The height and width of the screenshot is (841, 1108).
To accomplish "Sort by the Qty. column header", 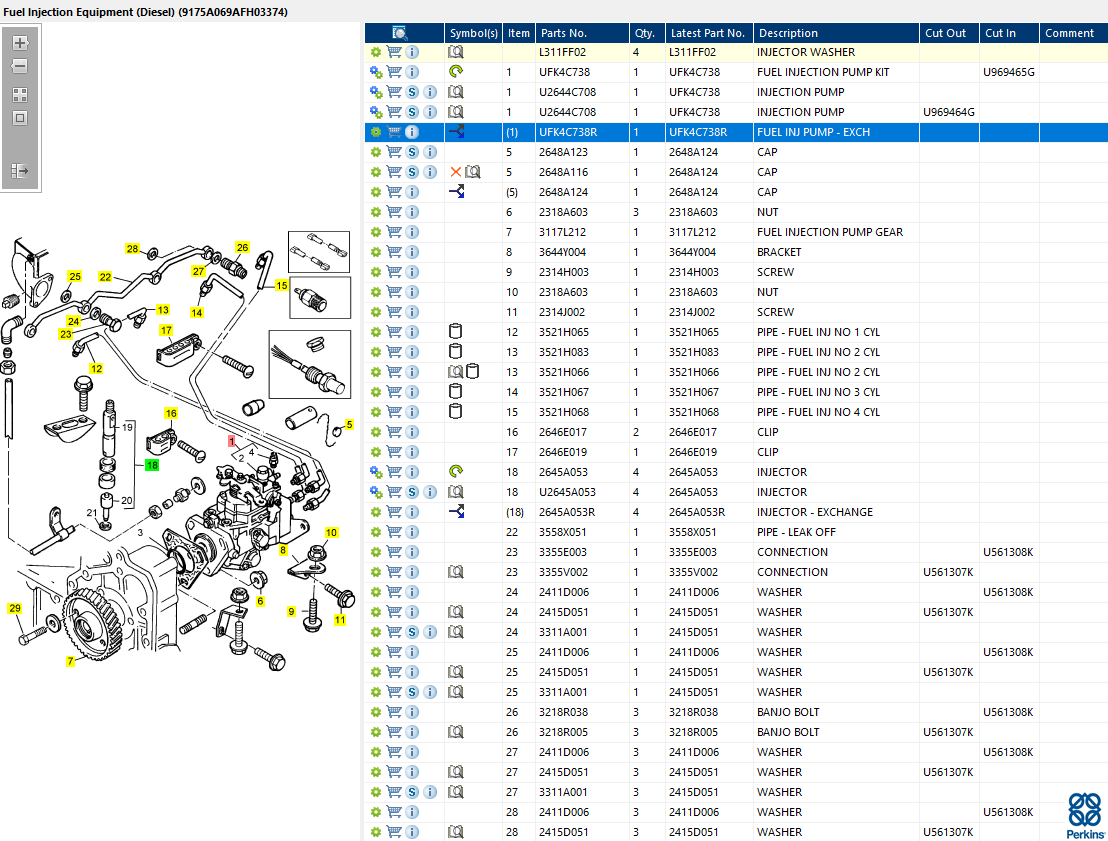I will (x=647, y=33).
